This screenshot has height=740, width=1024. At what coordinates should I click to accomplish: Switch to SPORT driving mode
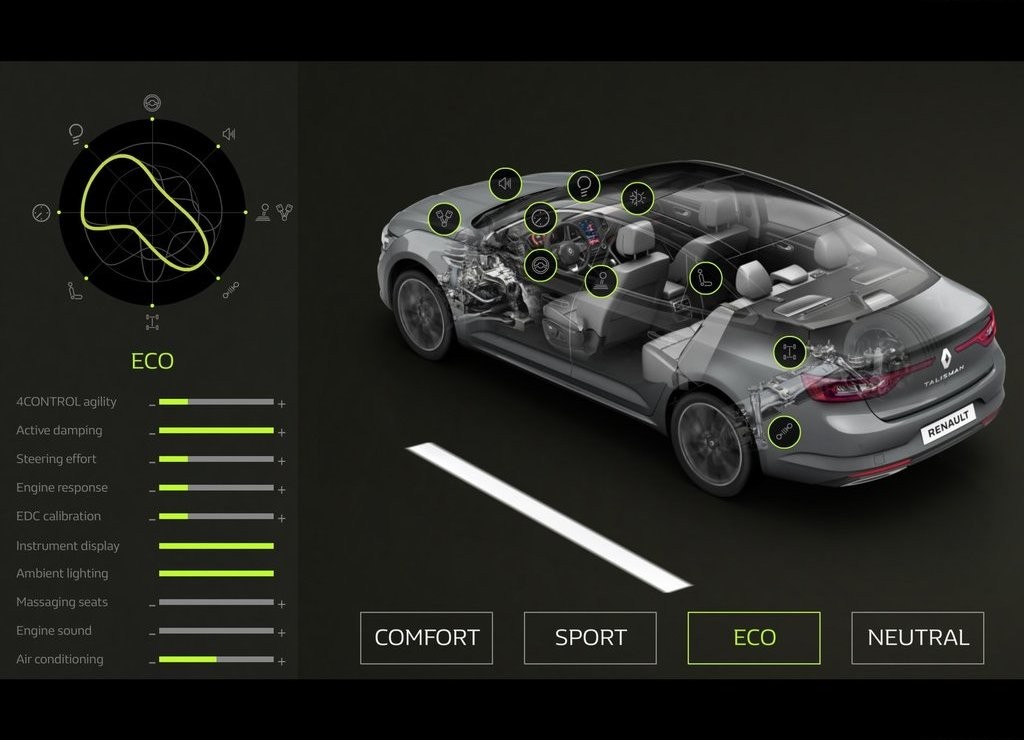pos(590,638)
